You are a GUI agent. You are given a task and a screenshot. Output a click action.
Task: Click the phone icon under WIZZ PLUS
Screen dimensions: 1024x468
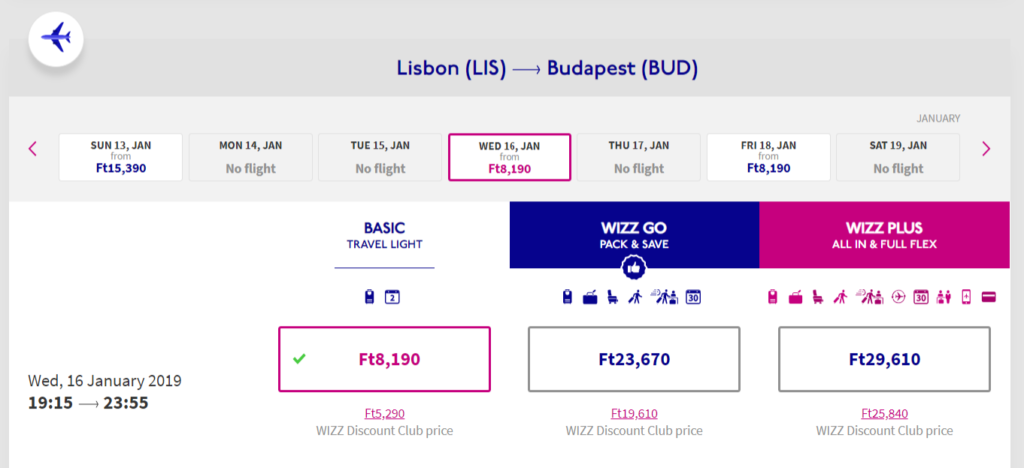967,297
